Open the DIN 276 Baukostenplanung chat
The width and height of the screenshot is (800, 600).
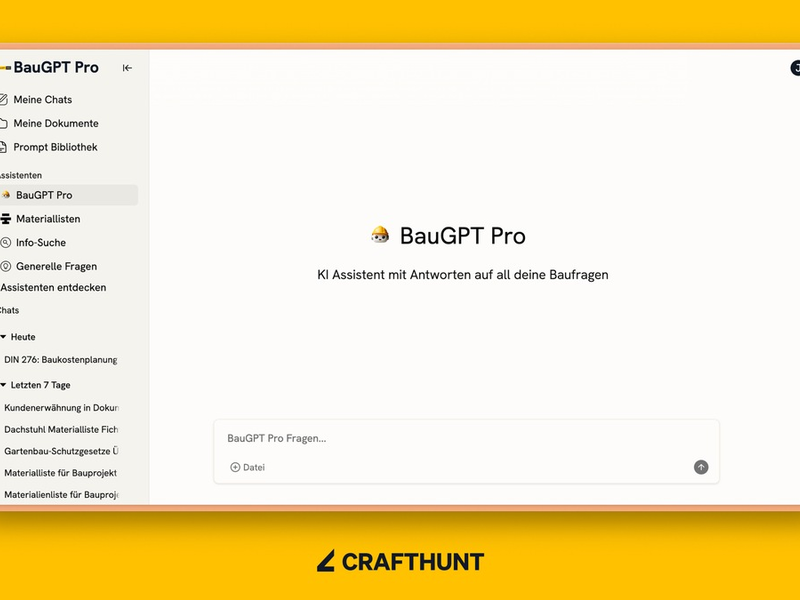[60, 360]
